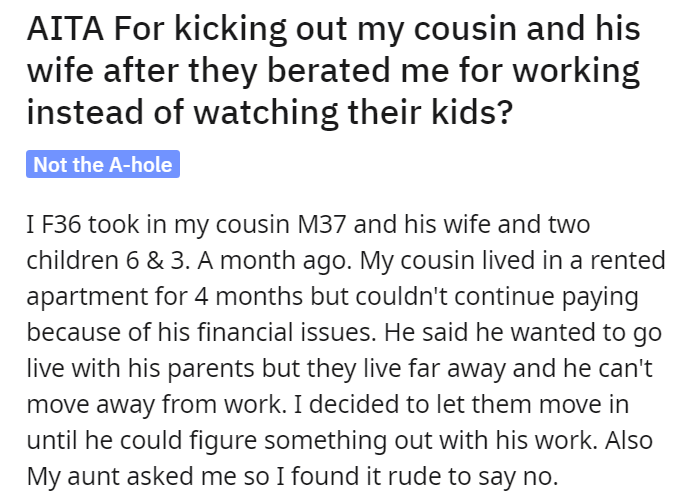
Task: Click the 'Not the A-hole' flair tag
Action: [103, 164]
